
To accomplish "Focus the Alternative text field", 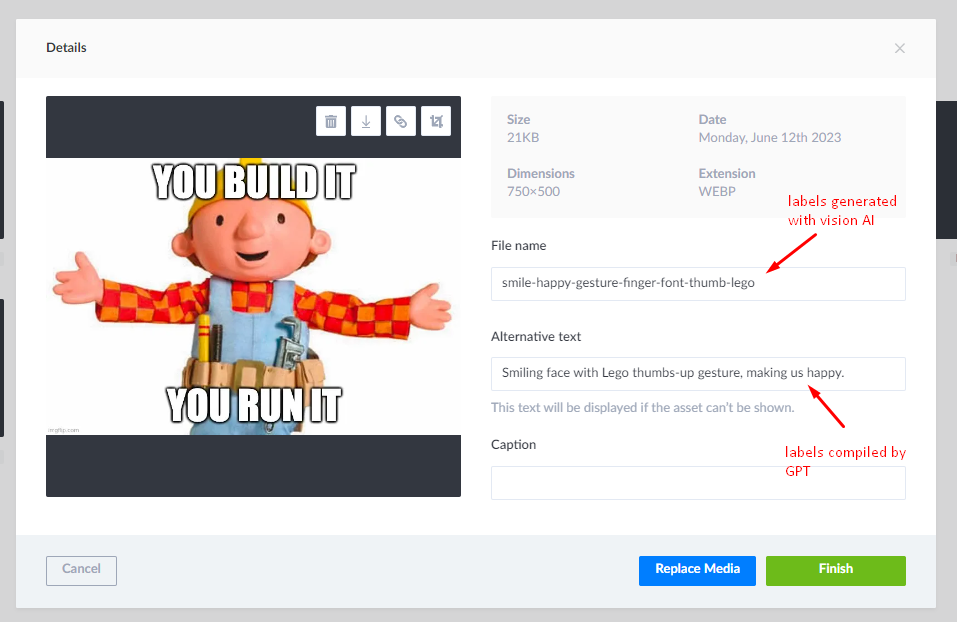I will [x=698, y=374].
